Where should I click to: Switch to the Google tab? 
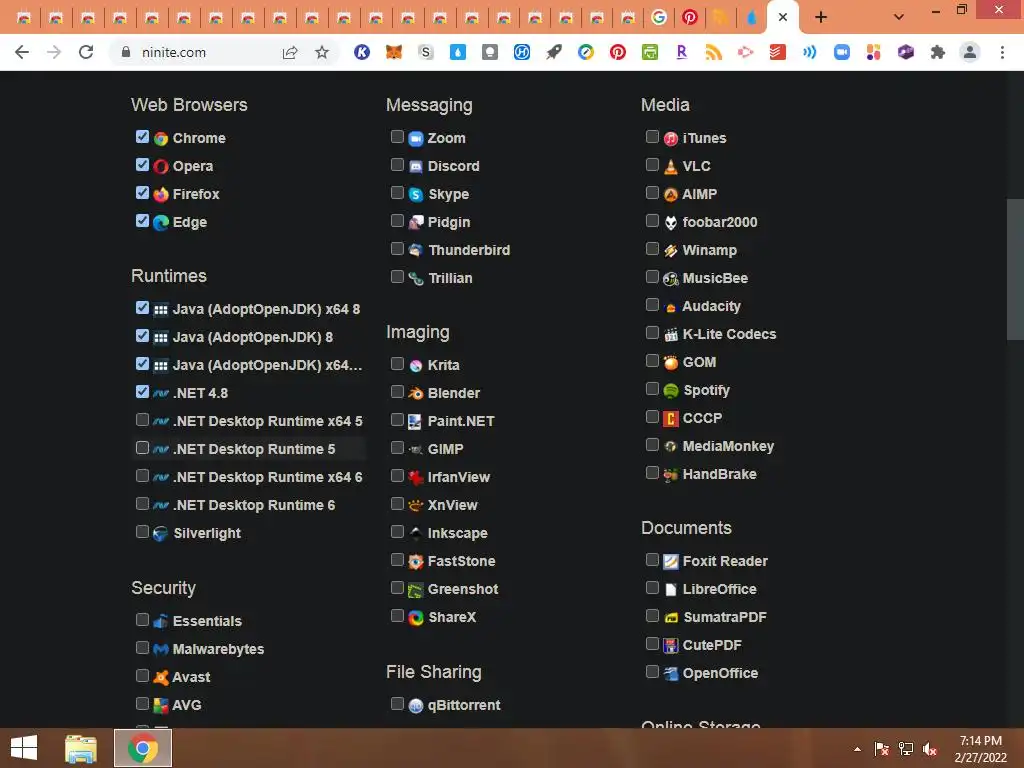[659, 18]
